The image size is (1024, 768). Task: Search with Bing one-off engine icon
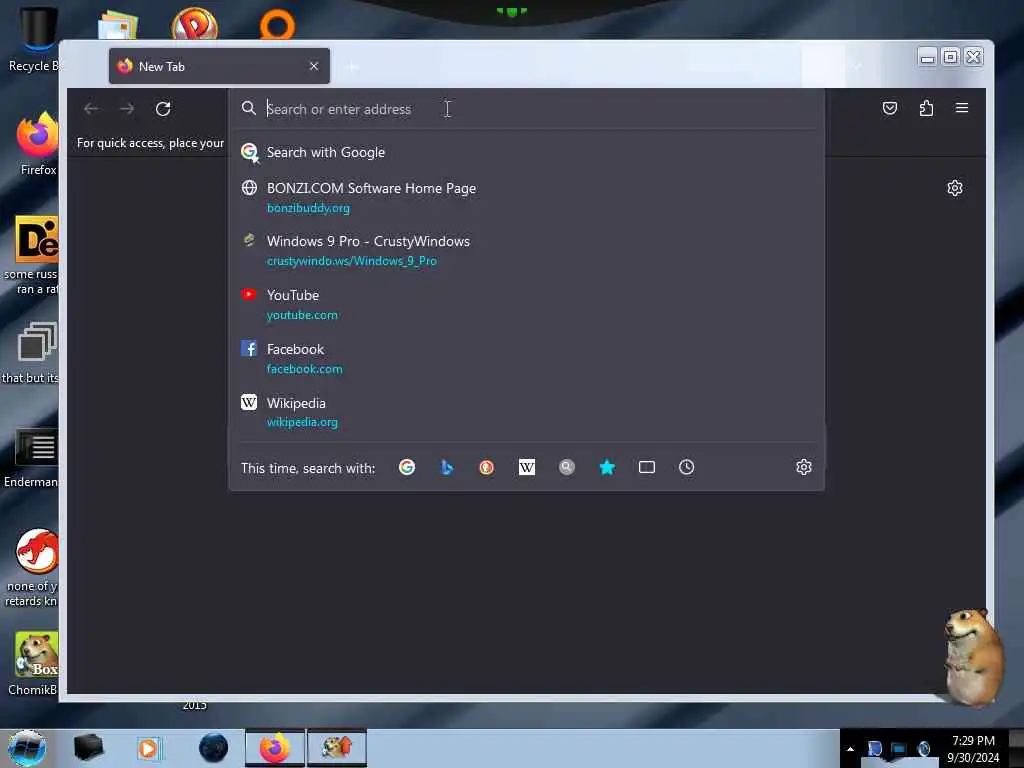[x=447, y=467]
